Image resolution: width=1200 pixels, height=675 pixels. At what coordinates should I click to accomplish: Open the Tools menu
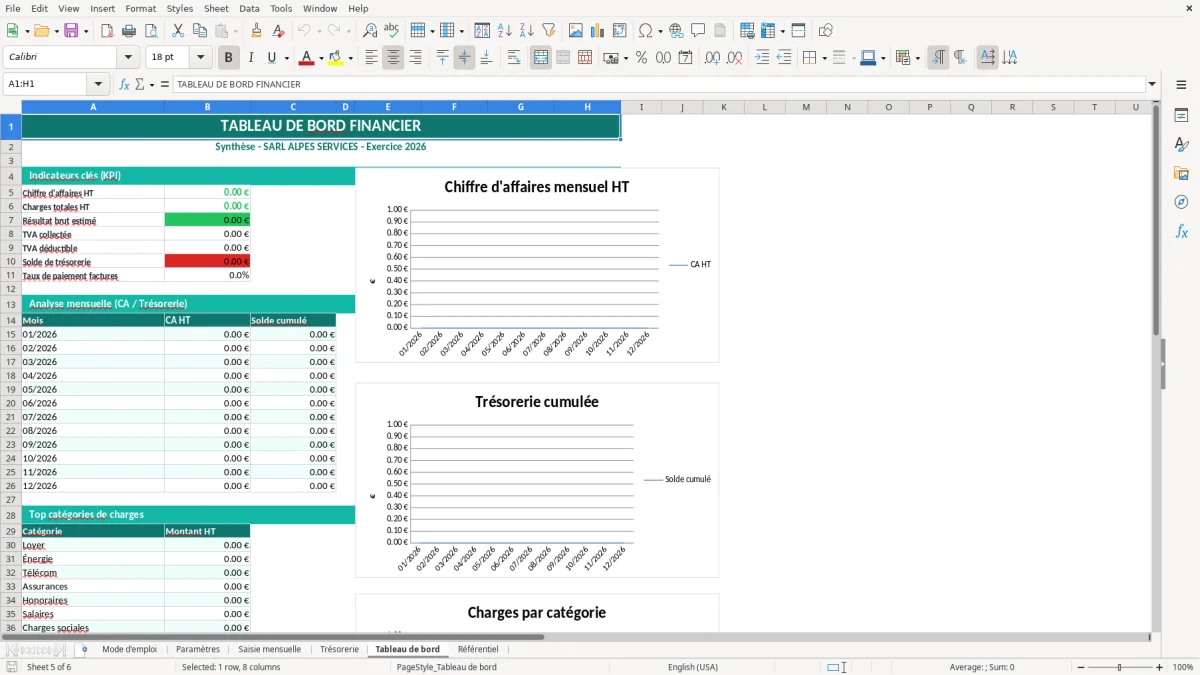(x=281, y=8)
